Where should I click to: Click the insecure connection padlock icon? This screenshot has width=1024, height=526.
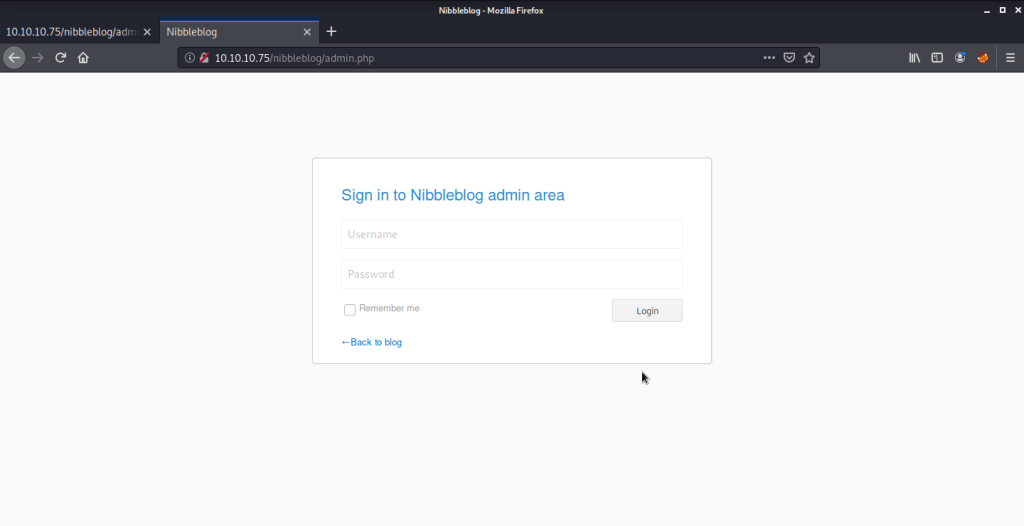(203, 58)
